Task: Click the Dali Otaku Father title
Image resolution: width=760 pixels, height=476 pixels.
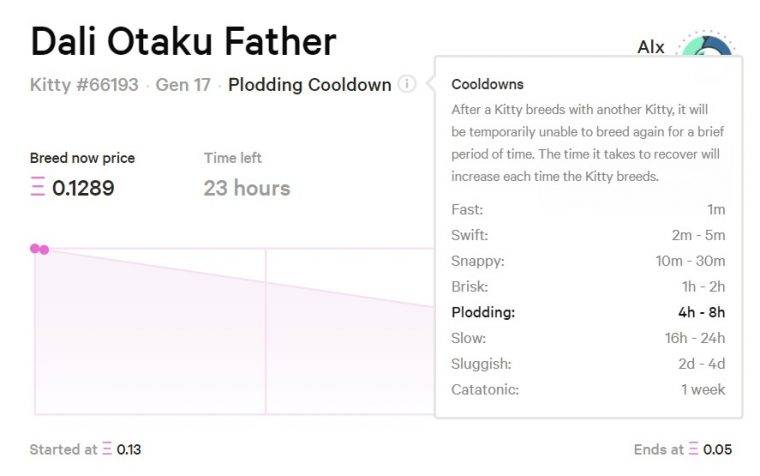Action: point(183,41)
